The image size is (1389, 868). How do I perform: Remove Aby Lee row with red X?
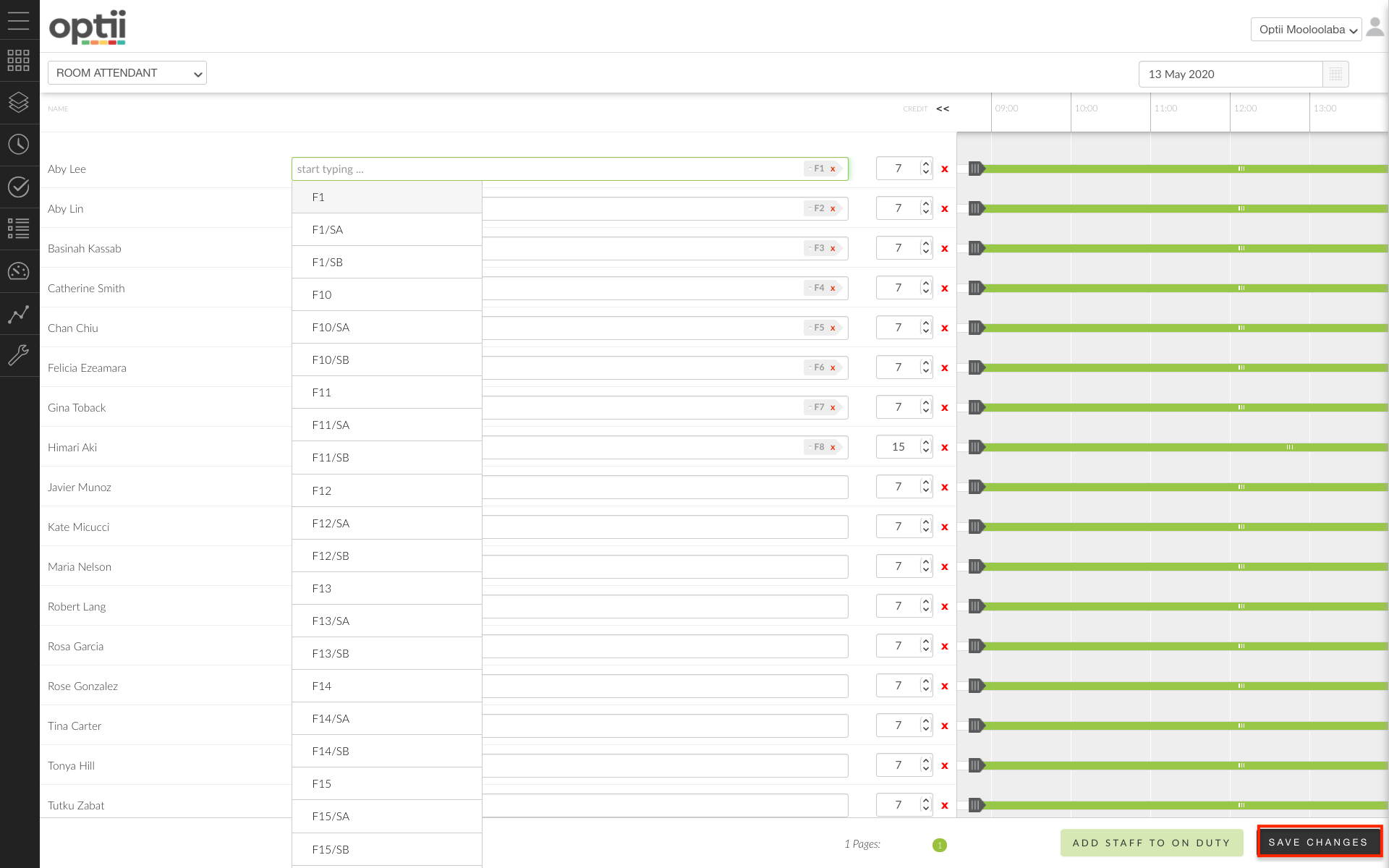(944, 169)
